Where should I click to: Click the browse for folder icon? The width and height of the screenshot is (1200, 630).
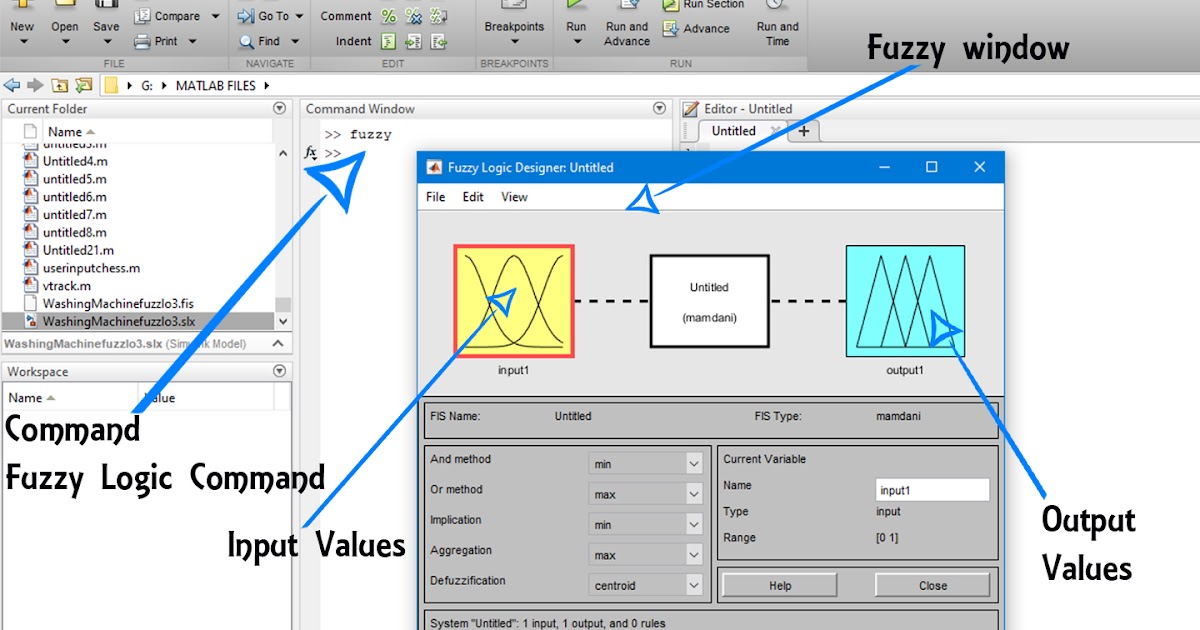pyautogui.click(x=84, y=86)
